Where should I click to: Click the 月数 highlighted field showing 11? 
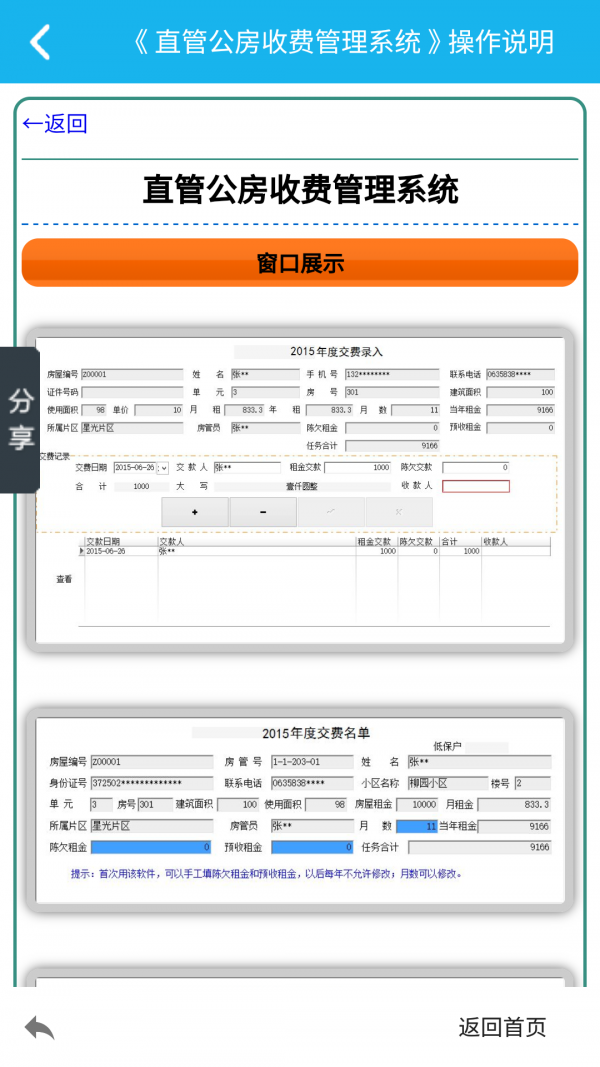click(x=416, y=827)
